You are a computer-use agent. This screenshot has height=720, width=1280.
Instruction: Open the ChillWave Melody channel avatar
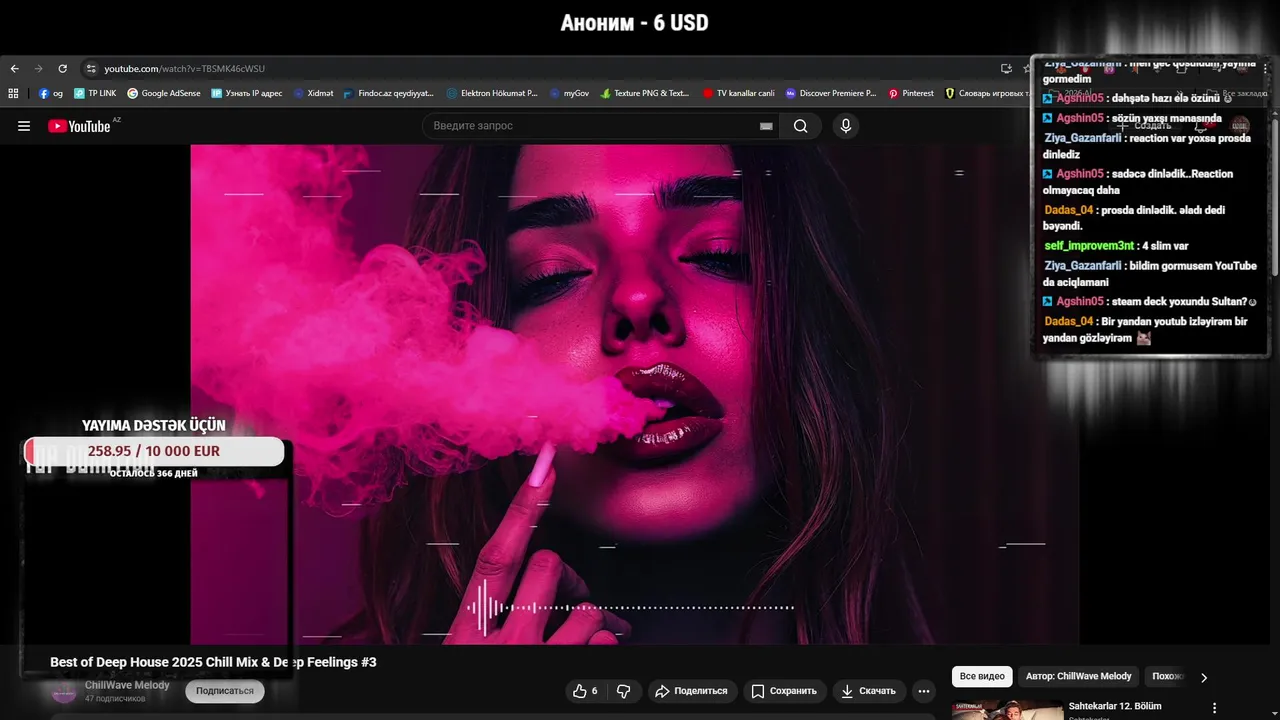[x=64, y=691]
